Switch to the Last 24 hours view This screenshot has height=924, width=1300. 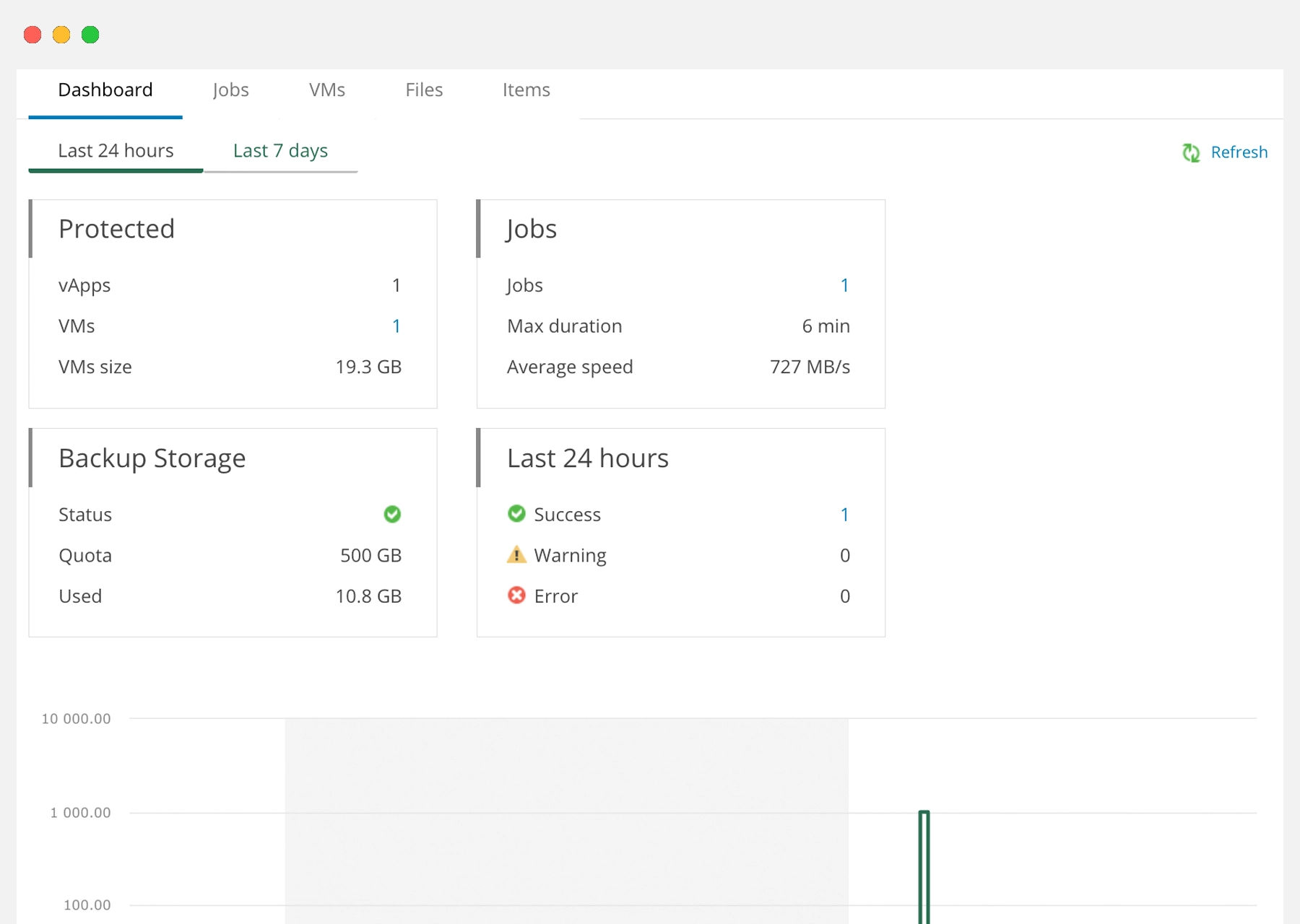[116, 151]
